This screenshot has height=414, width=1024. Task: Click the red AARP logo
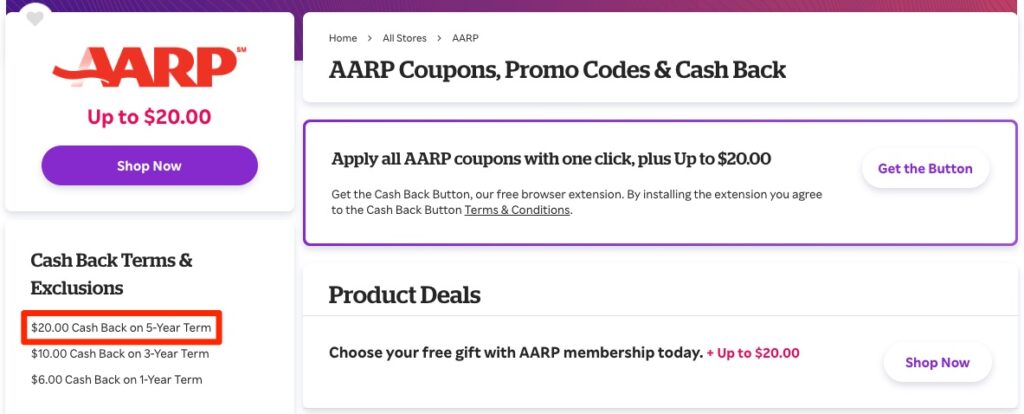pos(149,67)
